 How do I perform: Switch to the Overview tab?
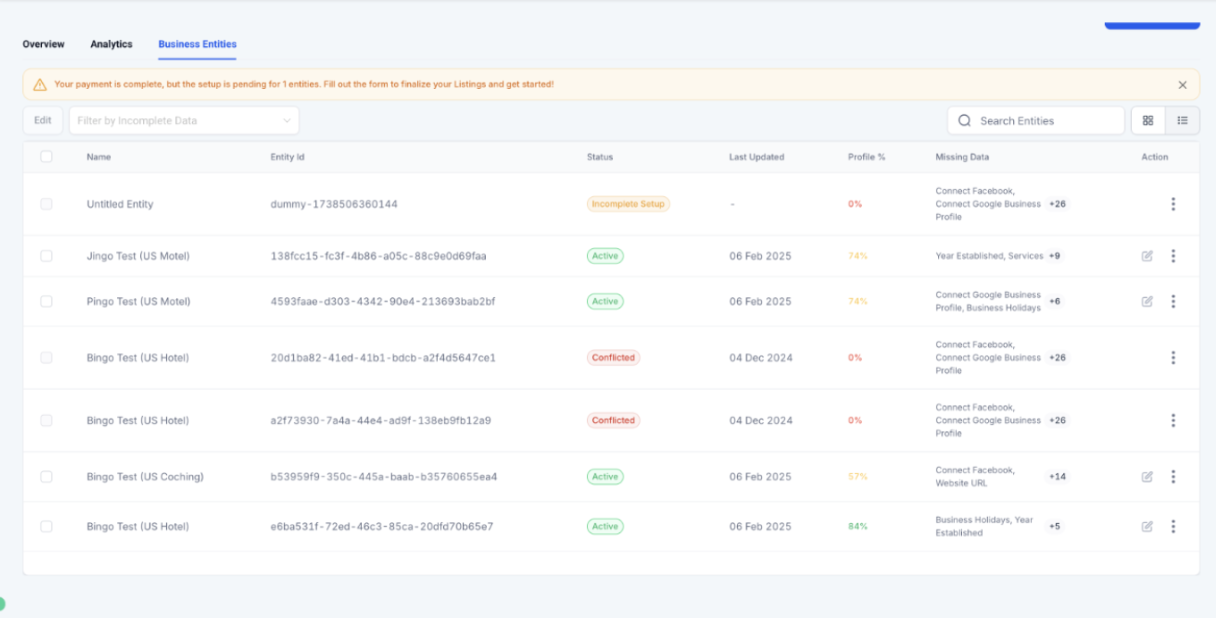click(44, 44)
